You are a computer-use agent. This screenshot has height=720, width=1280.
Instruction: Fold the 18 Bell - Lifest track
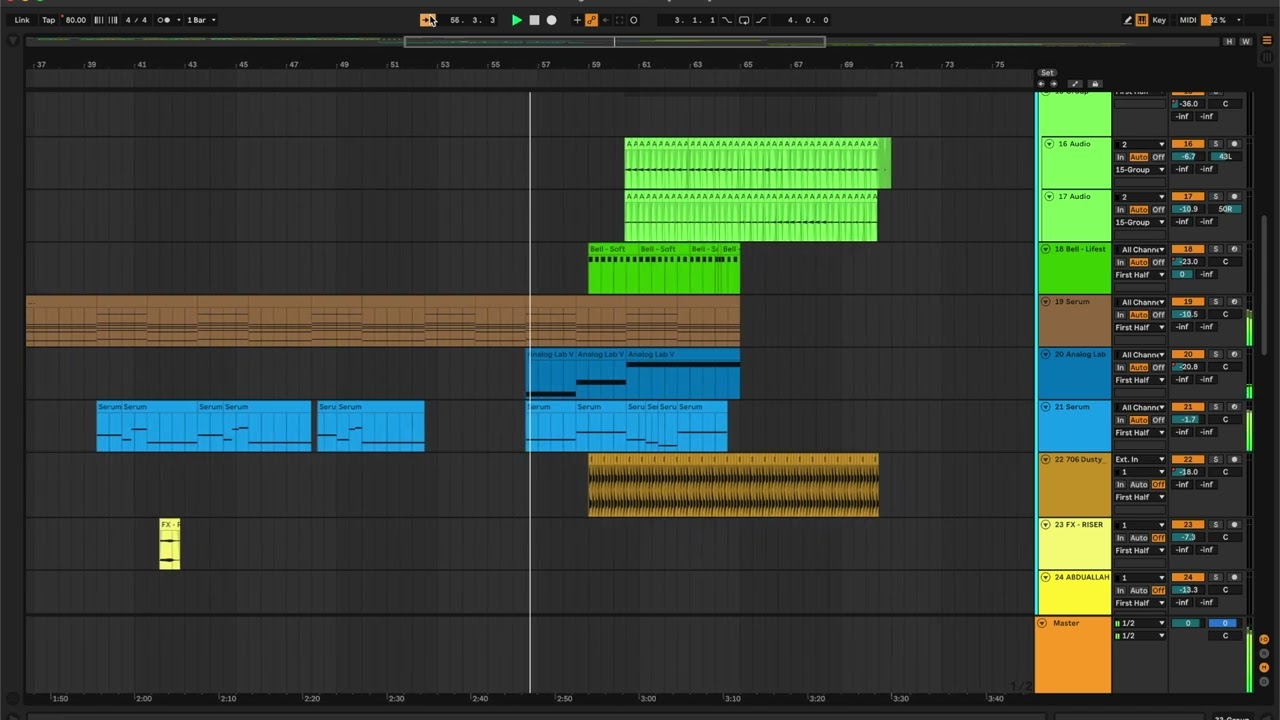click(x=1046, y=249)
